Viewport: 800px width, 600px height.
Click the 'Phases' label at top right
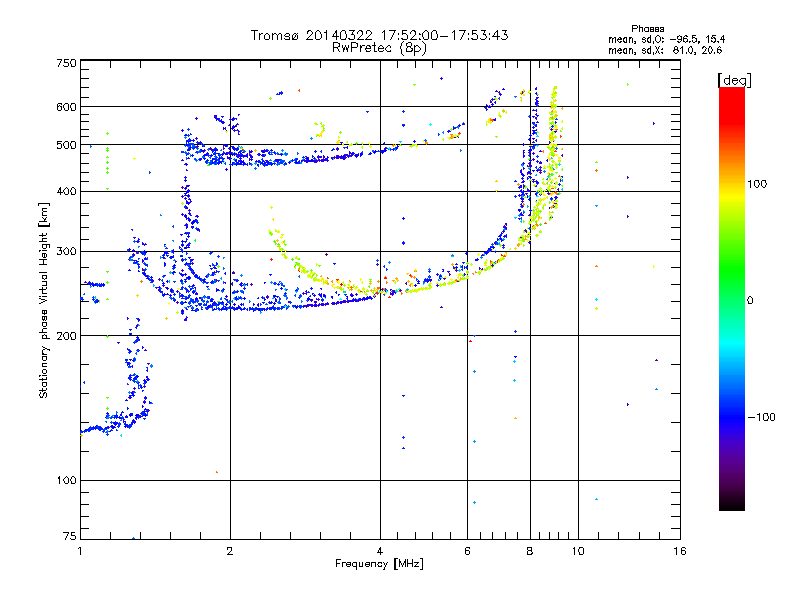click(x=647, y=29)
